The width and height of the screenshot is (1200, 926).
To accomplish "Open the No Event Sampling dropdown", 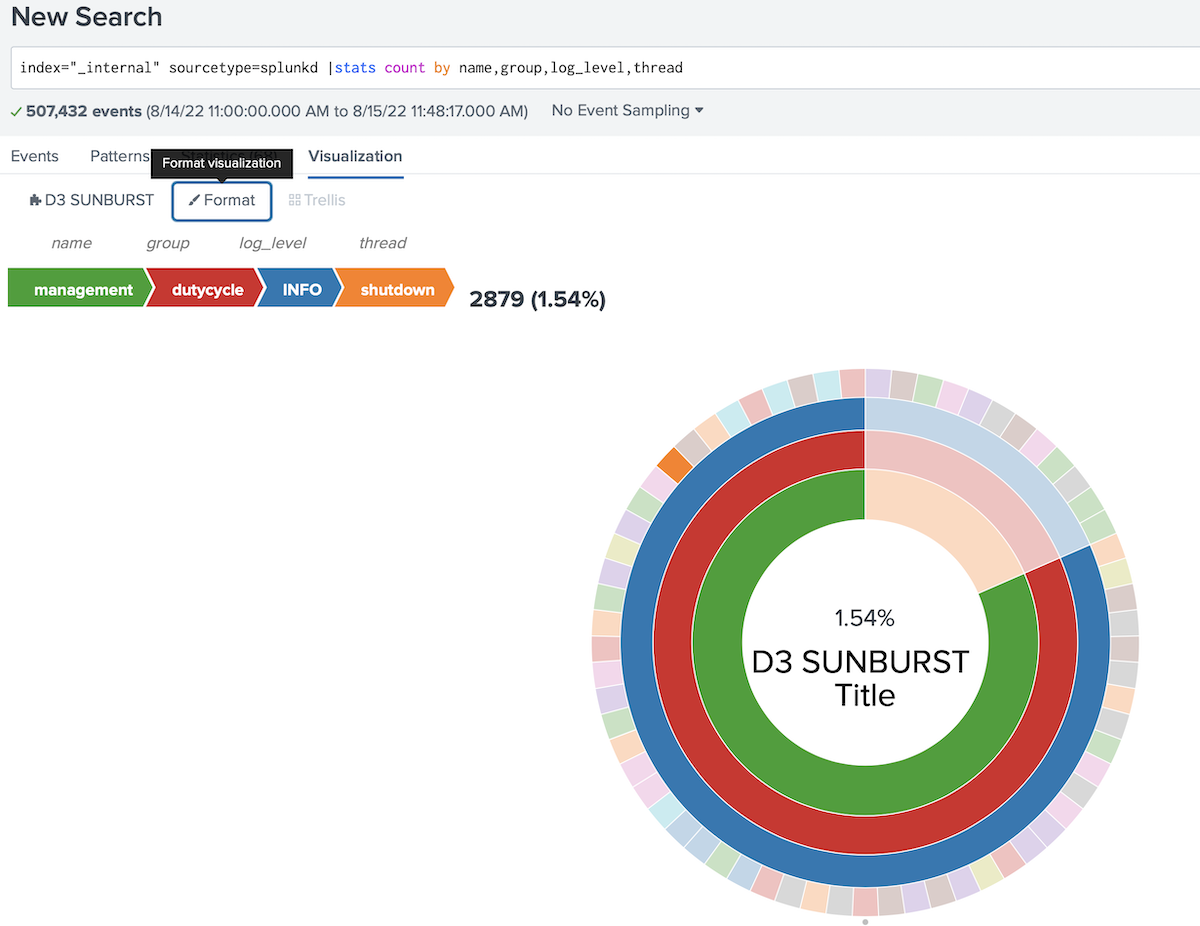I will 627,111.
